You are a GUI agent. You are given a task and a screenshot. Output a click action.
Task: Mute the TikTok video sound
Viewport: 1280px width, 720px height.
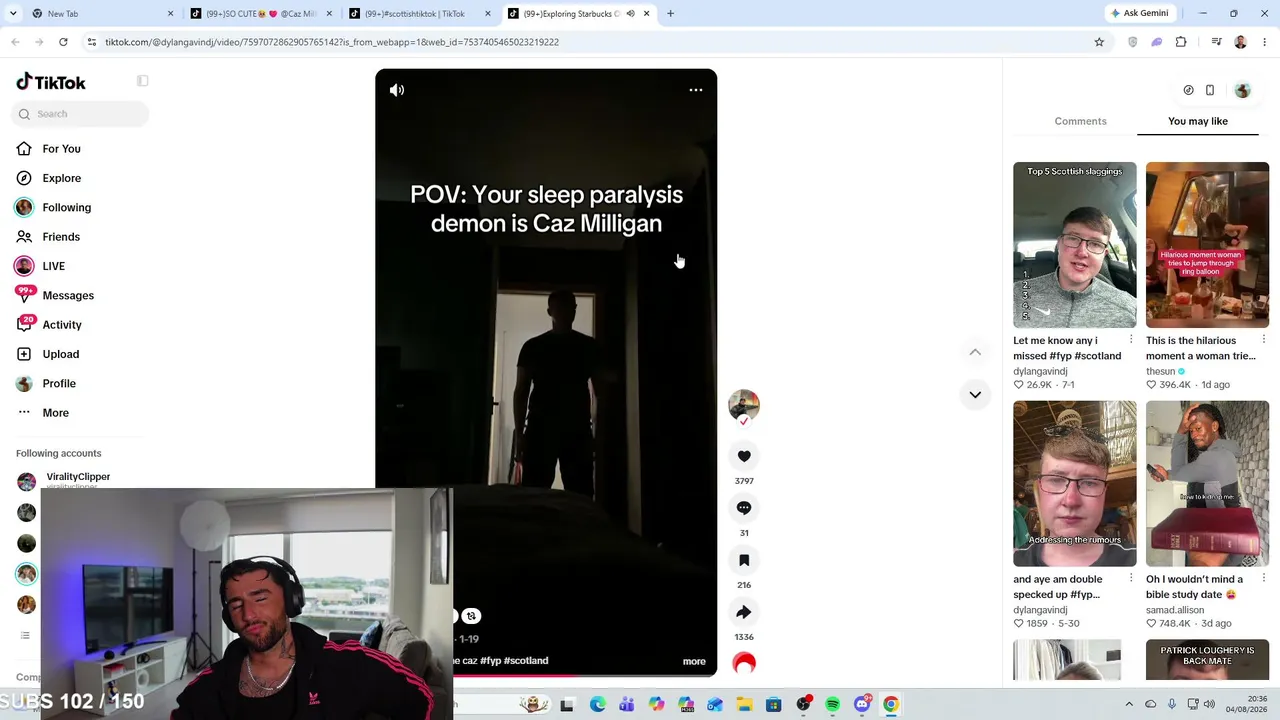397,90
